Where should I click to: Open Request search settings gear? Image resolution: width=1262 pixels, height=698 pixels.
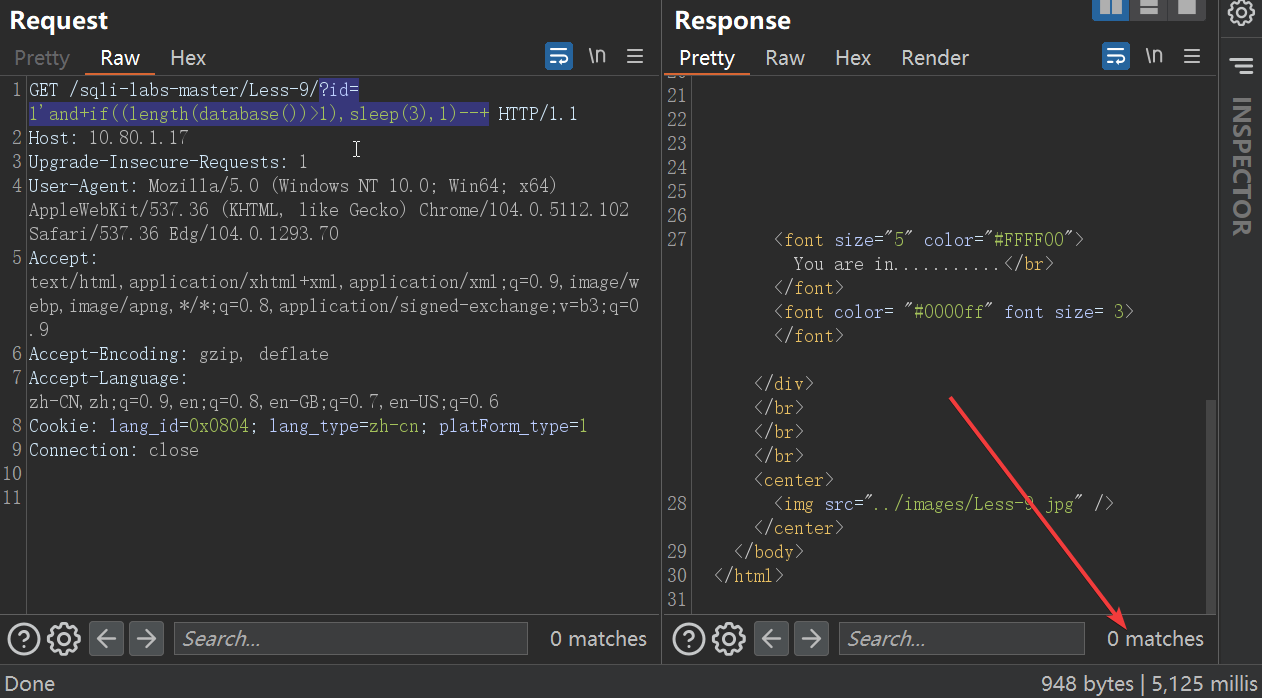tap(63, 638)
